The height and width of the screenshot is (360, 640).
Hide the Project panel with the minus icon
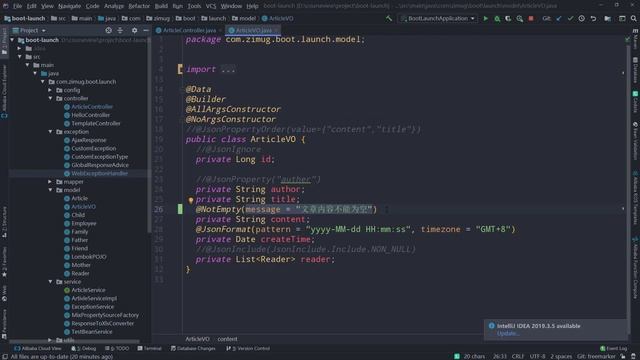[x=146, y=30]
